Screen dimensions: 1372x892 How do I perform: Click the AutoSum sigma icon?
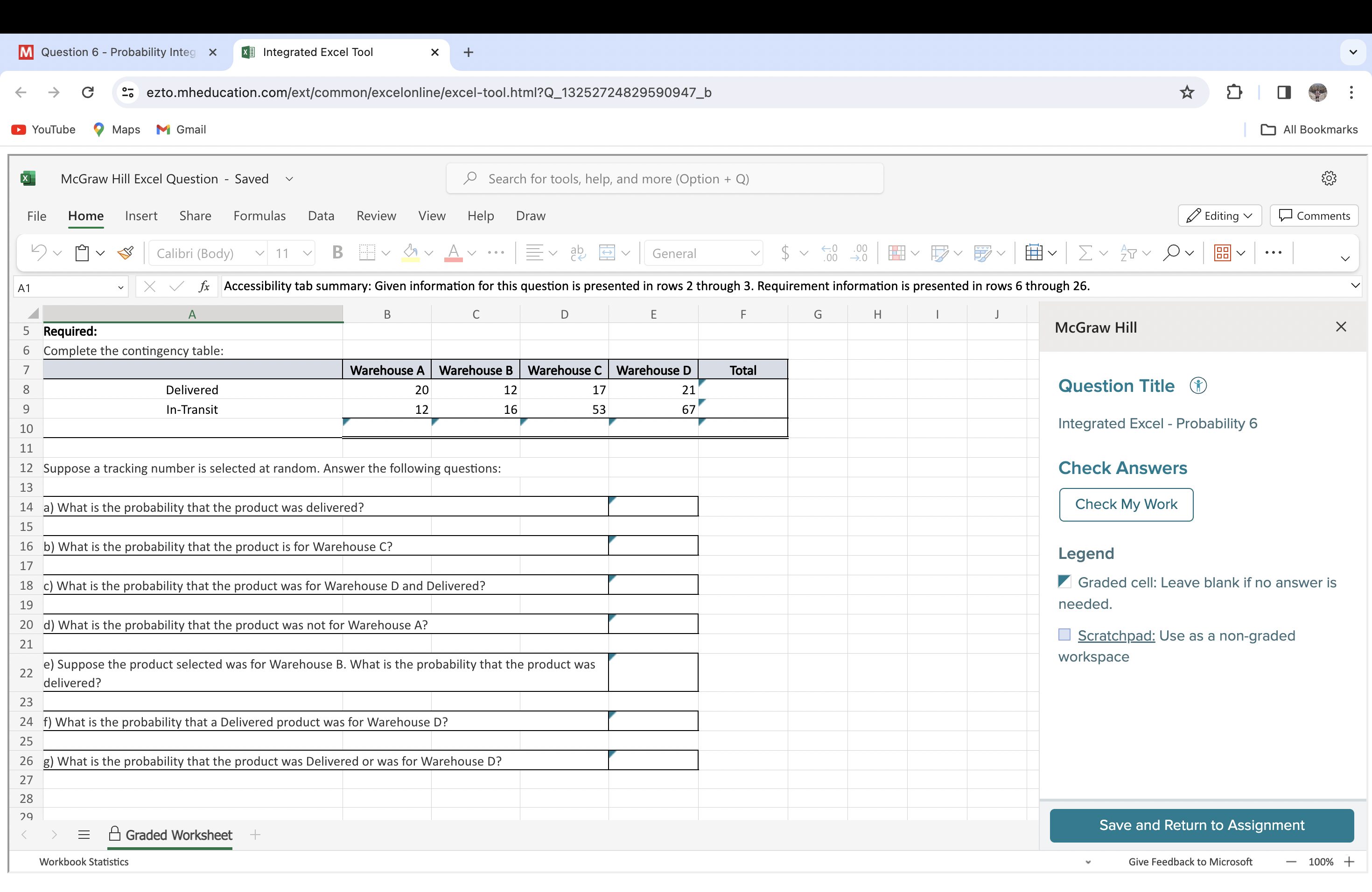(1085, 253)
